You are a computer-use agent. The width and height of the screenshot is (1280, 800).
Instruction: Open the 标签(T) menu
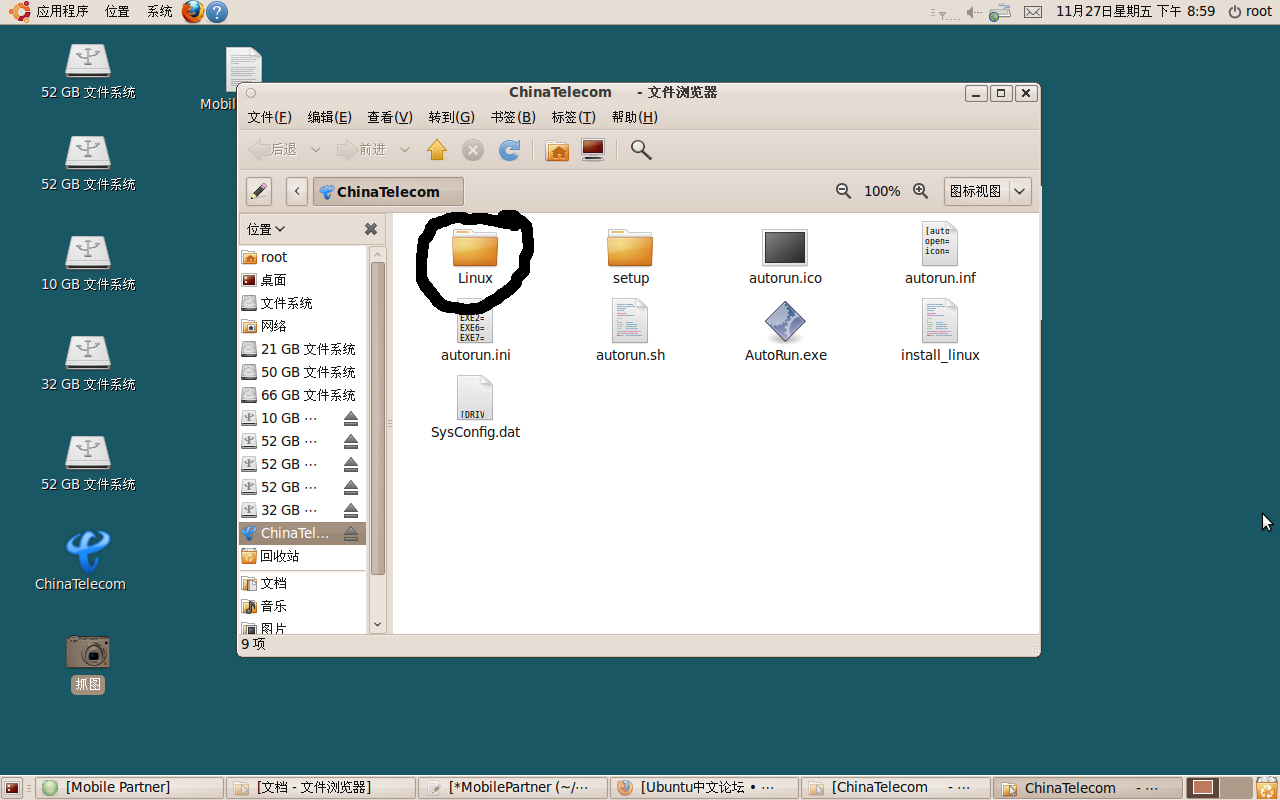pos(573,117)
